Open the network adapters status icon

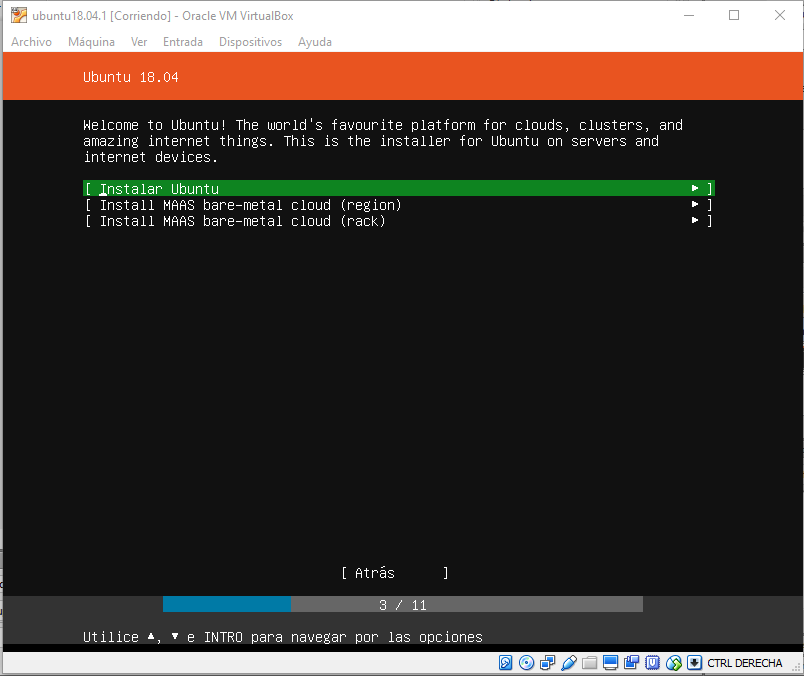[547, 663]
